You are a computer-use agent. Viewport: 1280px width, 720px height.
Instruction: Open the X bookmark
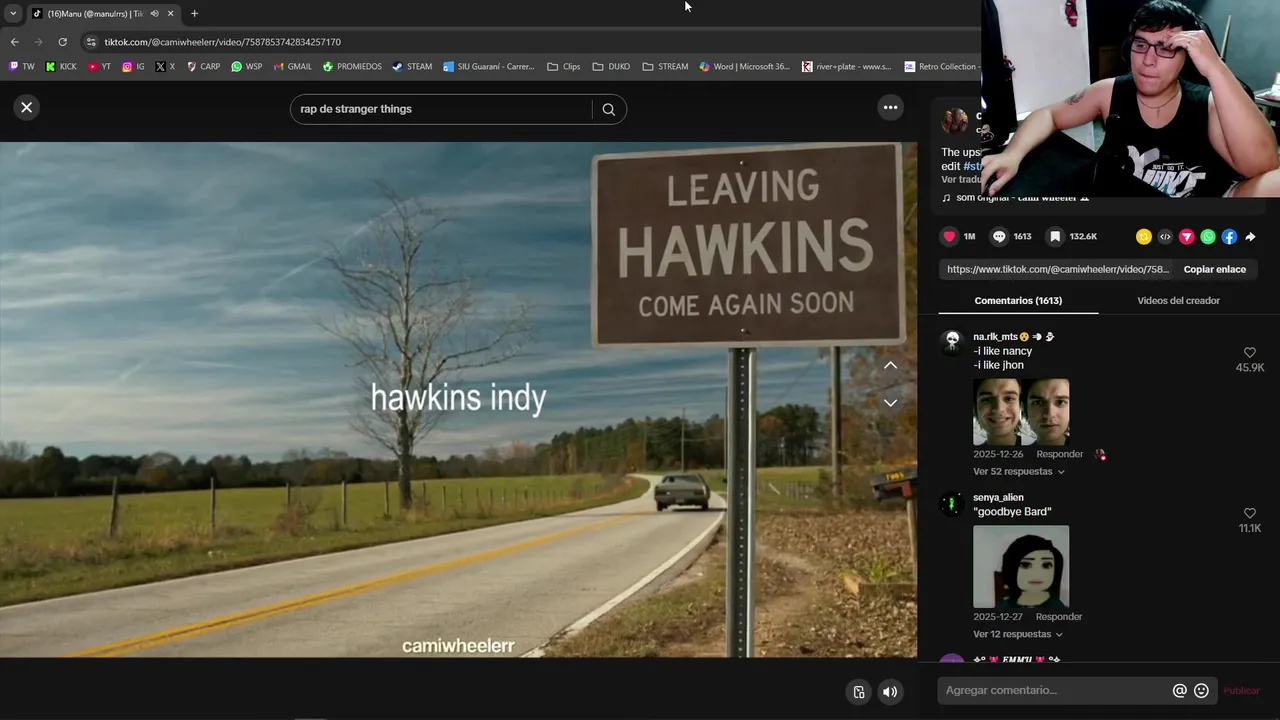(165, 67)
